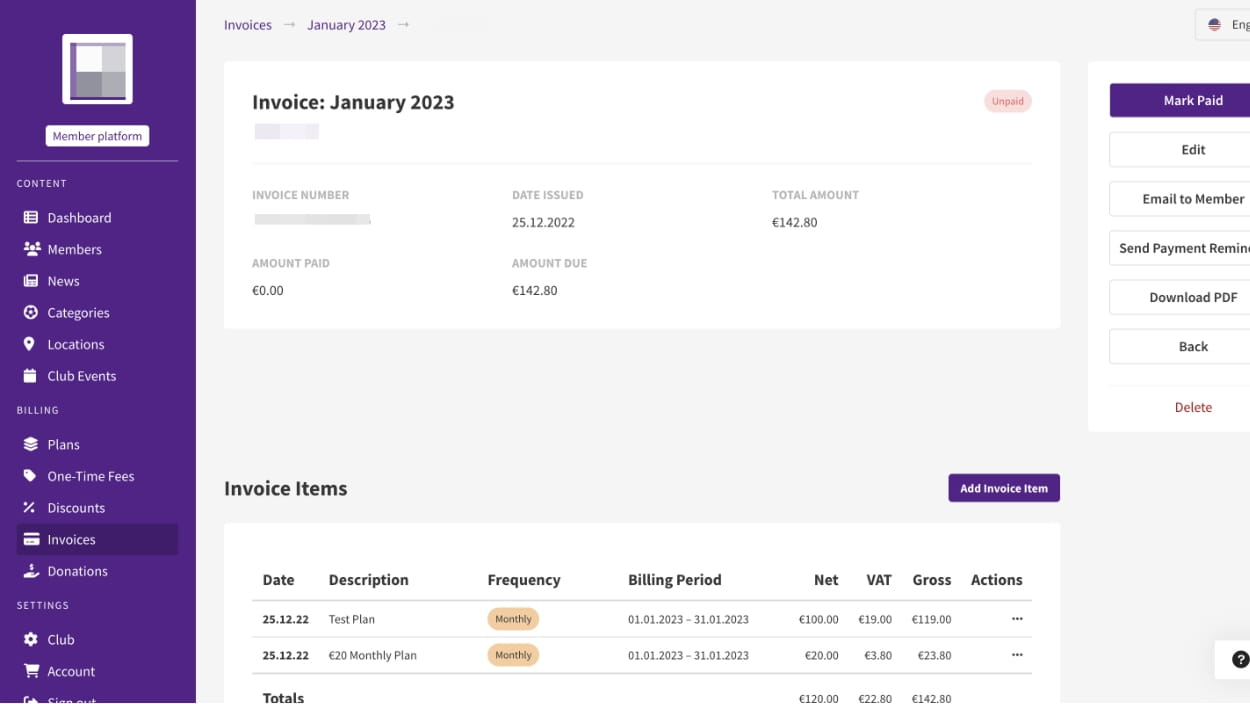The width and height of the screenshot is (1250, 704).
Task: Click the Discounts percent icon
Action: (x=29, y=508)
